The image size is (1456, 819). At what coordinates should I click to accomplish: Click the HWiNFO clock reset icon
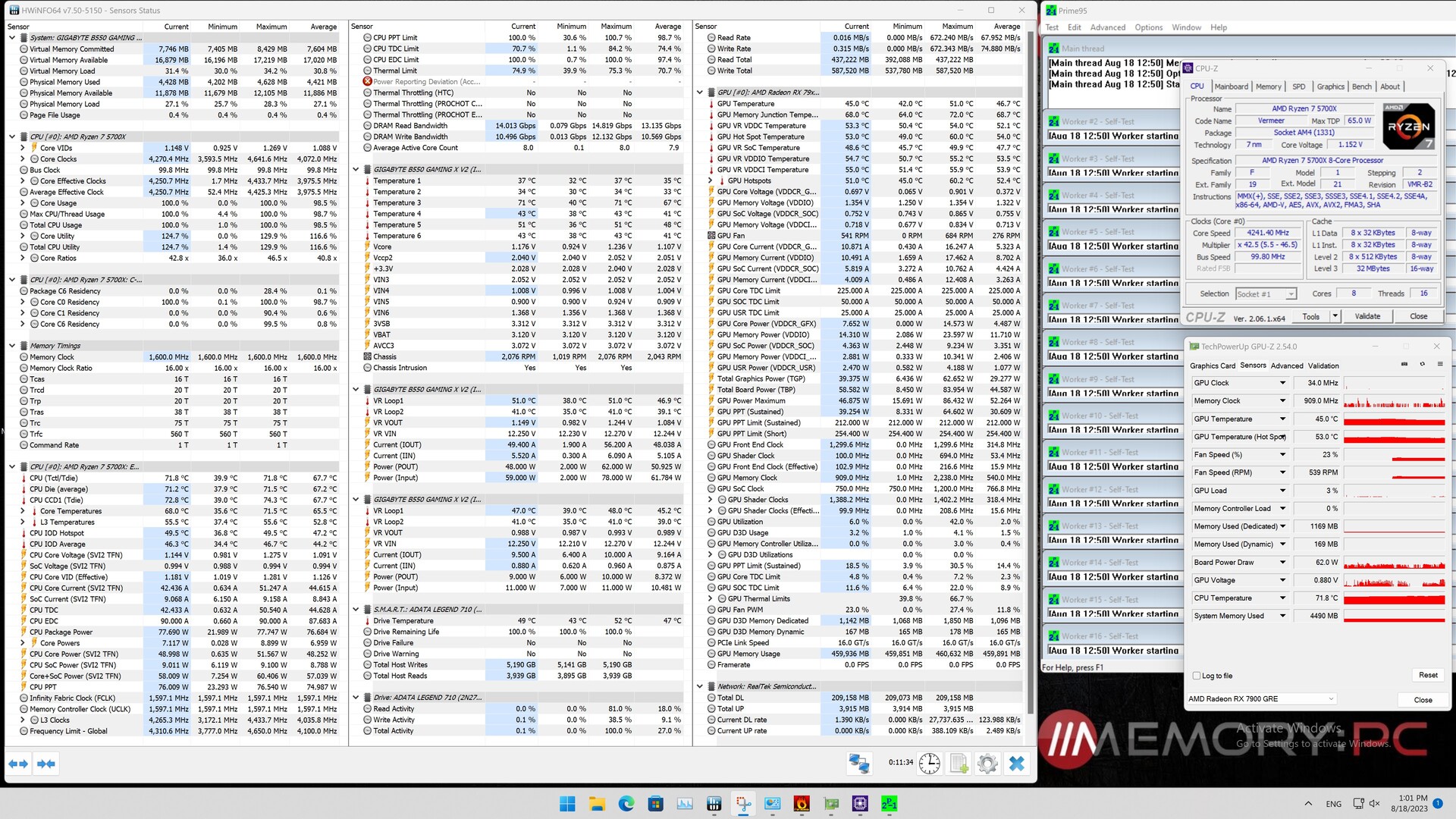[930, 764]
